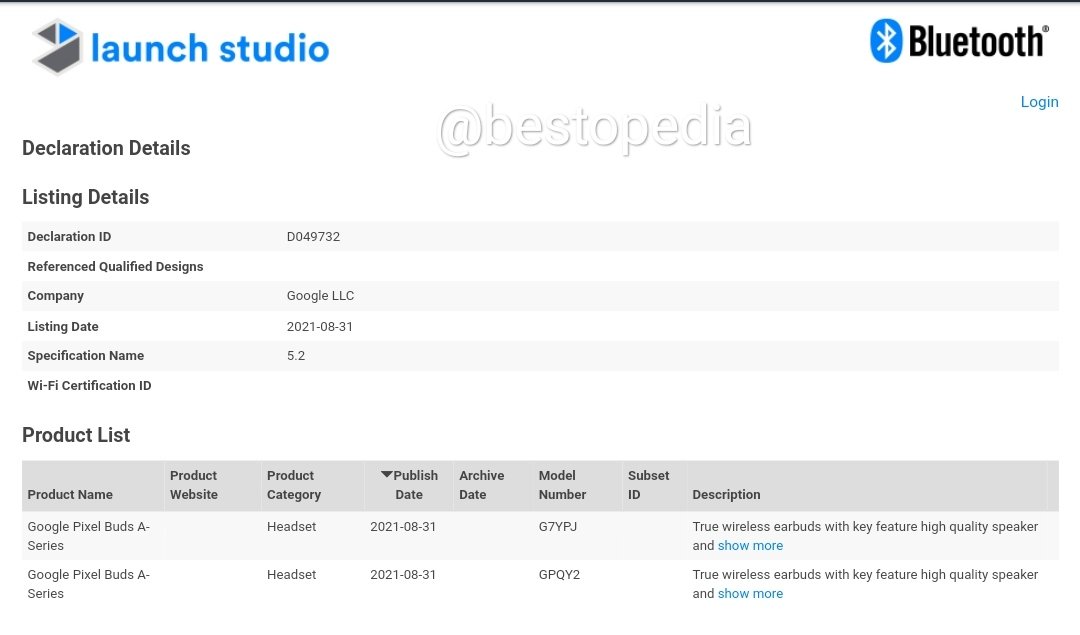
Task: Click the Bluetooth logo
Action: pyautogui.click(x=959, y=41)
